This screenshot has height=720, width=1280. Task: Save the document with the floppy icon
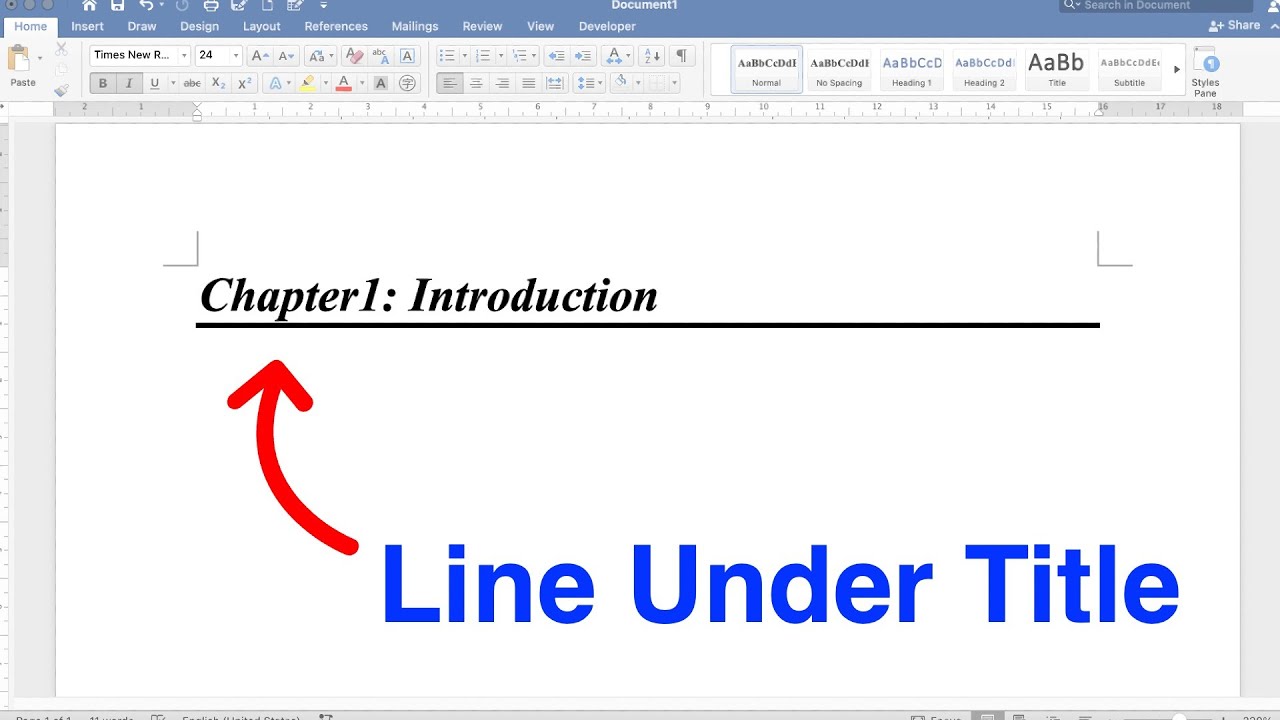point(118,5)
